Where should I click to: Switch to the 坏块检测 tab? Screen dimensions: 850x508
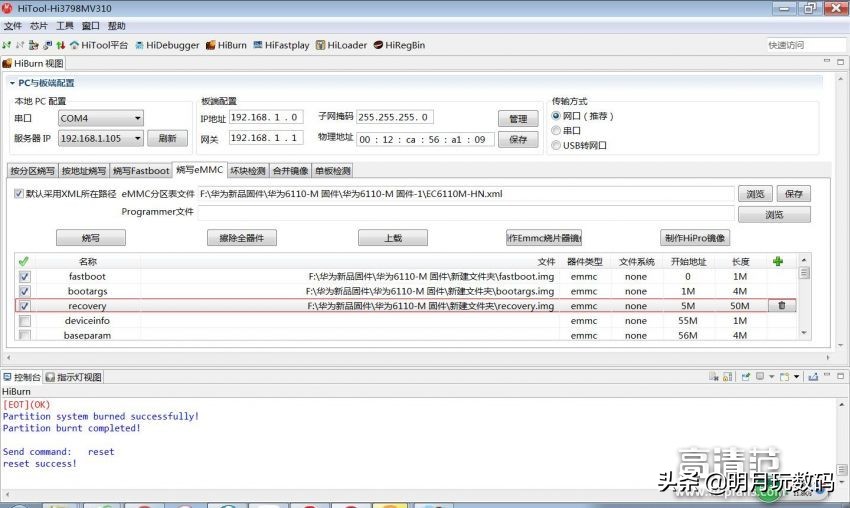pyautogui.click(x=248, y=171)
